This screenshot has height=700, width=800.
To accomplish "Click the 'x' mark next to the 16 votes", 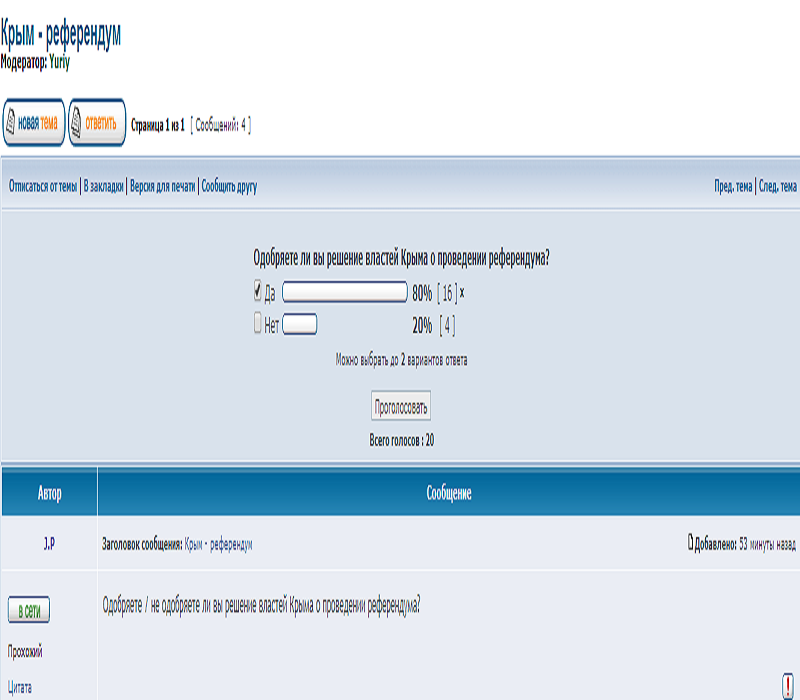I will [462, 293].
